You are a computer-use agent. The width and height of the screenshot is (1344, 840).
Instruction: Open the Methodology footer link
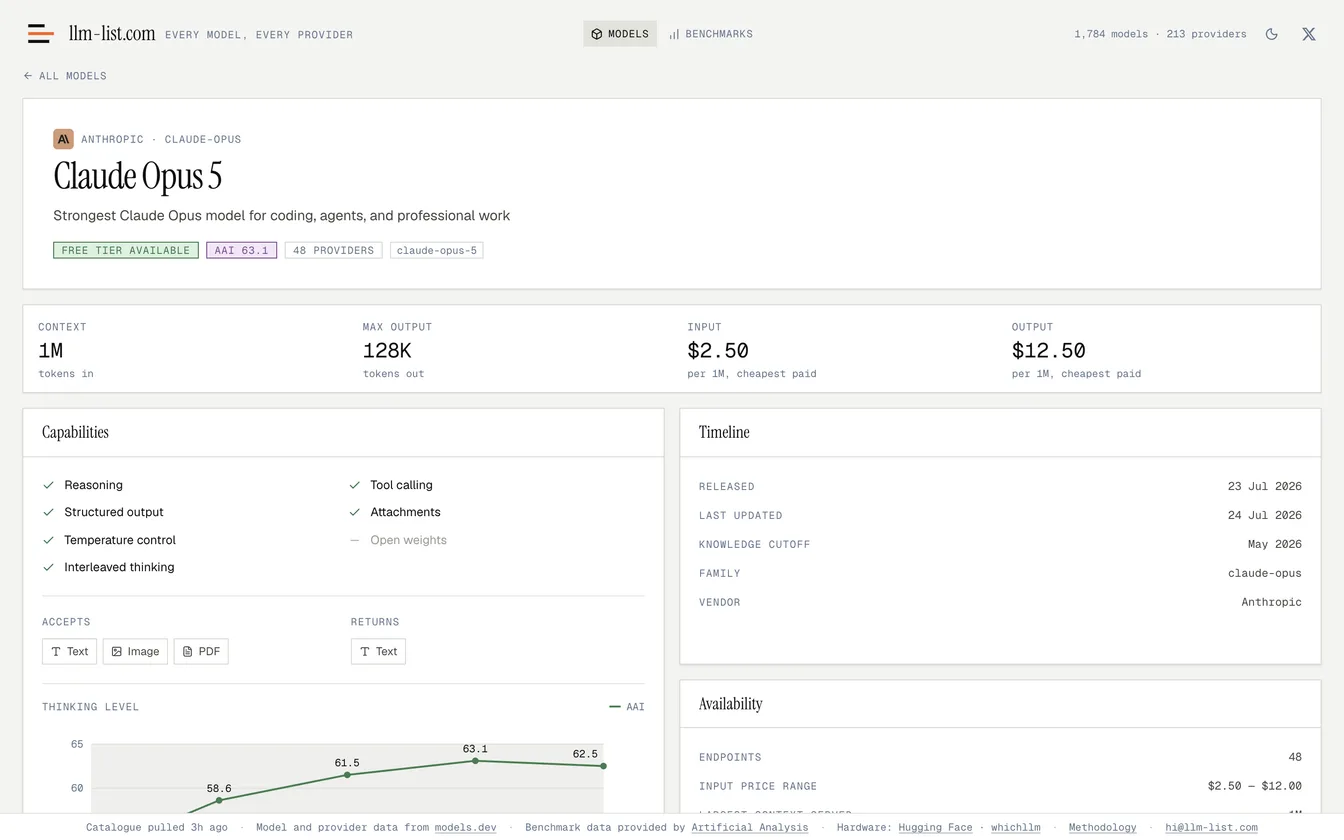click(x=1102, y=828)
